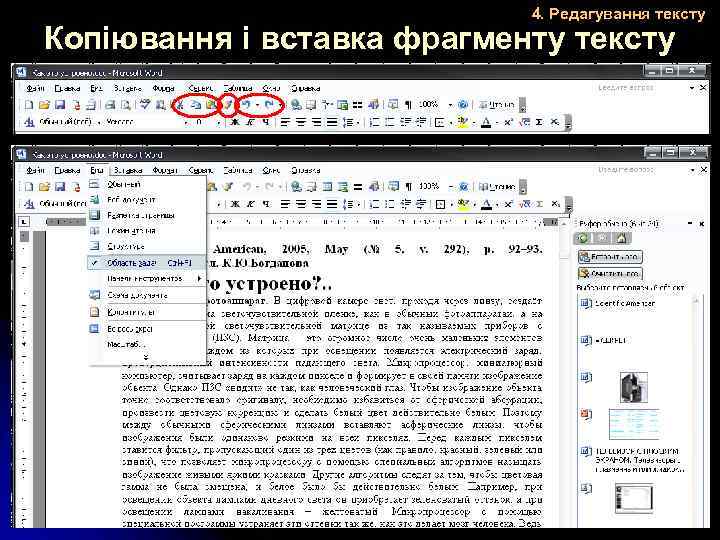The width and height of the screenshot is (720, 540).
Task: Toggle Italic in upper Word window
Action: click(250, 122)
